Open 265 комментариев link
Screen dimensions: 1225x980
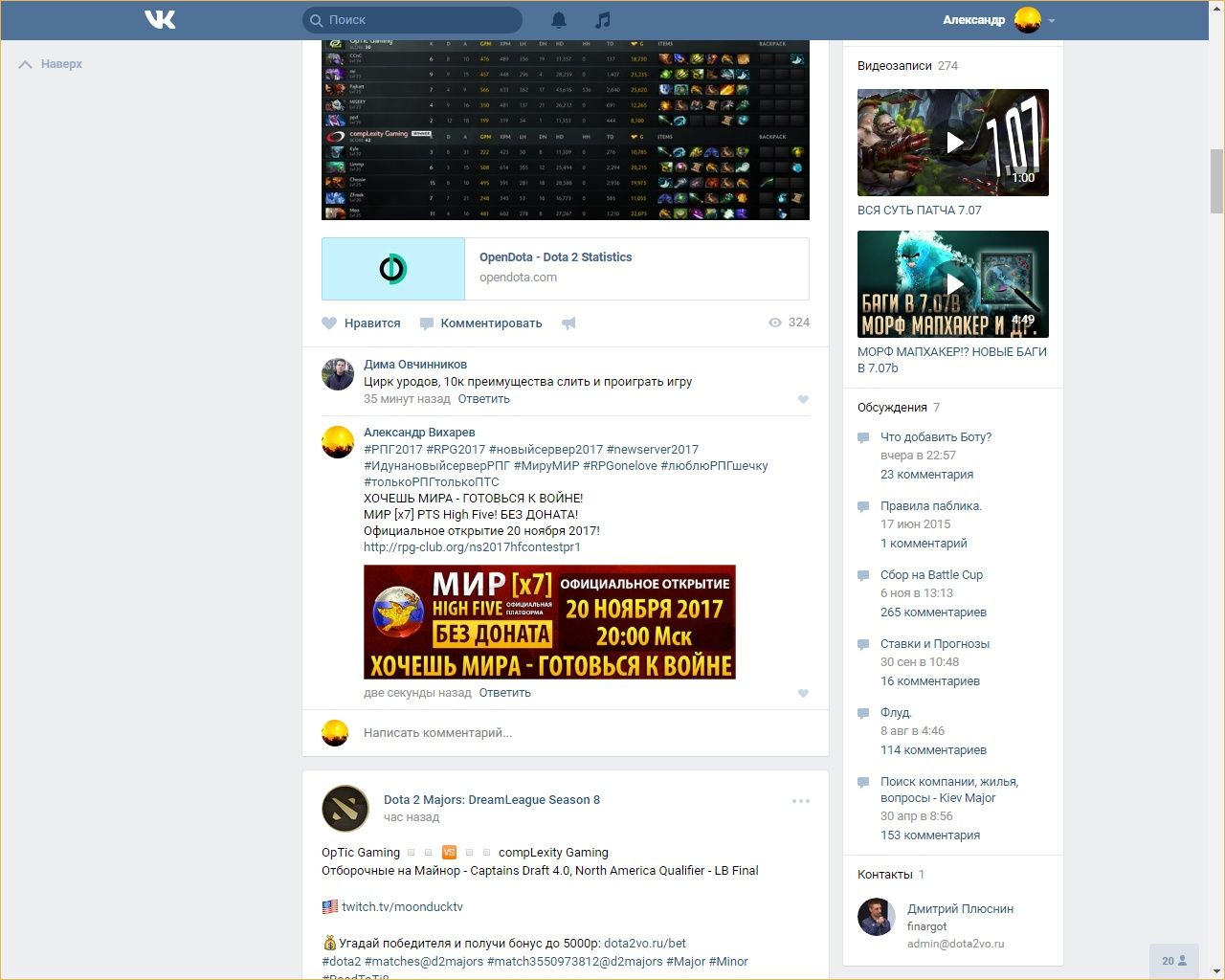pyautogui.click(x=934, y=612)
